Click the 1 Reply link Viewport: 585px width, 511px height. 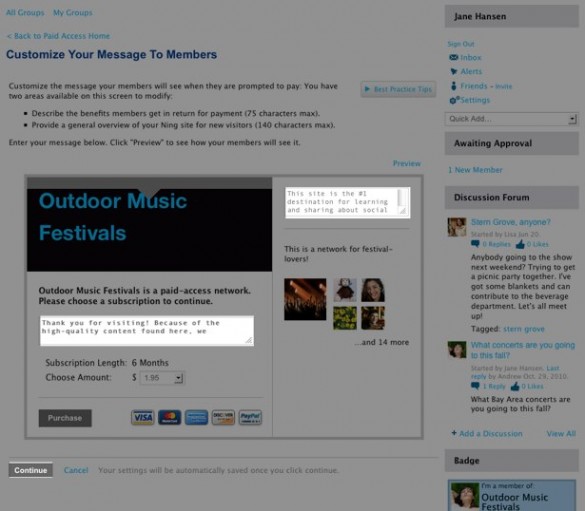[x=494, y=386]
